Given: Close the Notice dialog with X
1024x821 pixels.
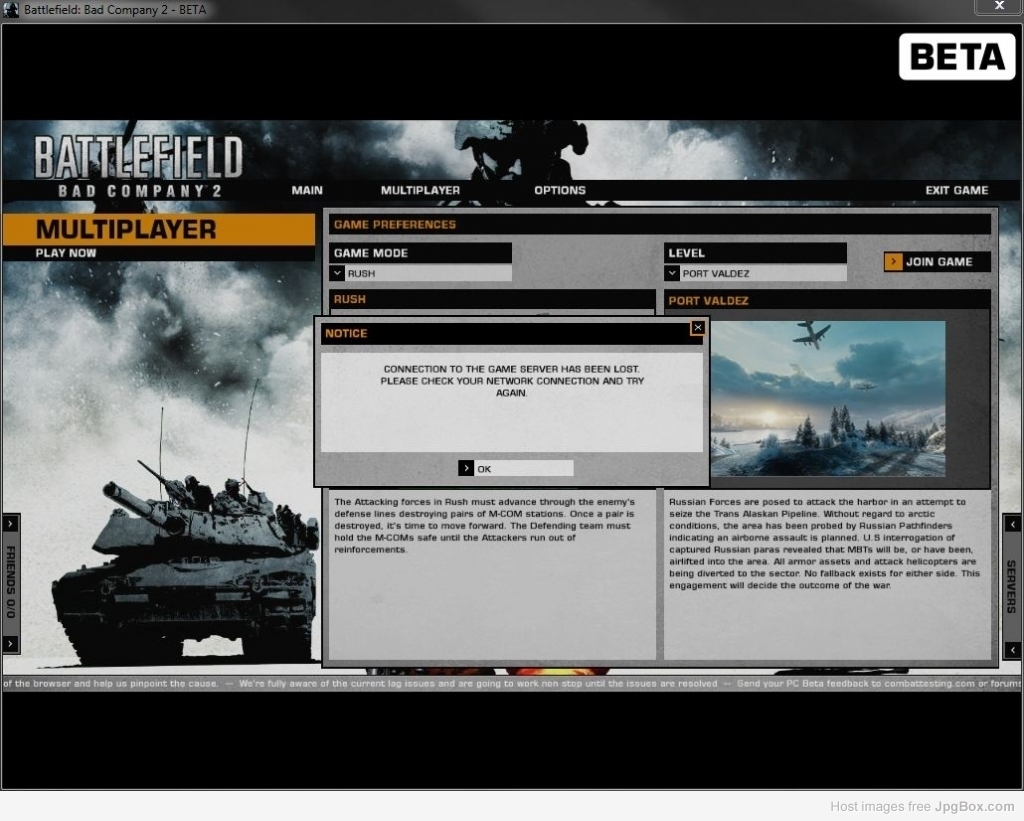Looking at the screenshot, I should tap(697, 328).
